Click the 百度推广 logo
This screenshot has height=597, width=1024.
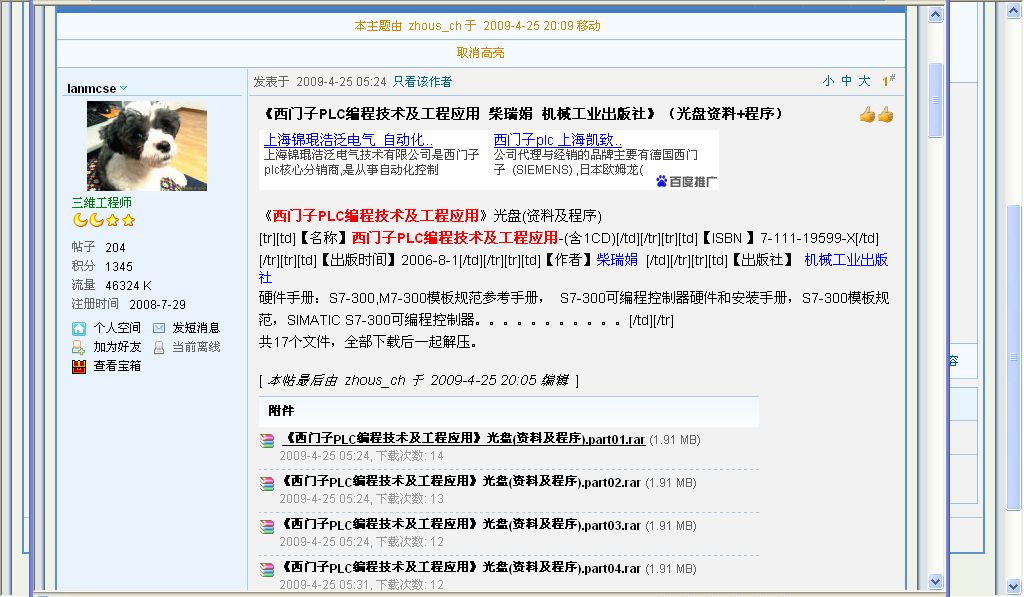coord(686,182)
